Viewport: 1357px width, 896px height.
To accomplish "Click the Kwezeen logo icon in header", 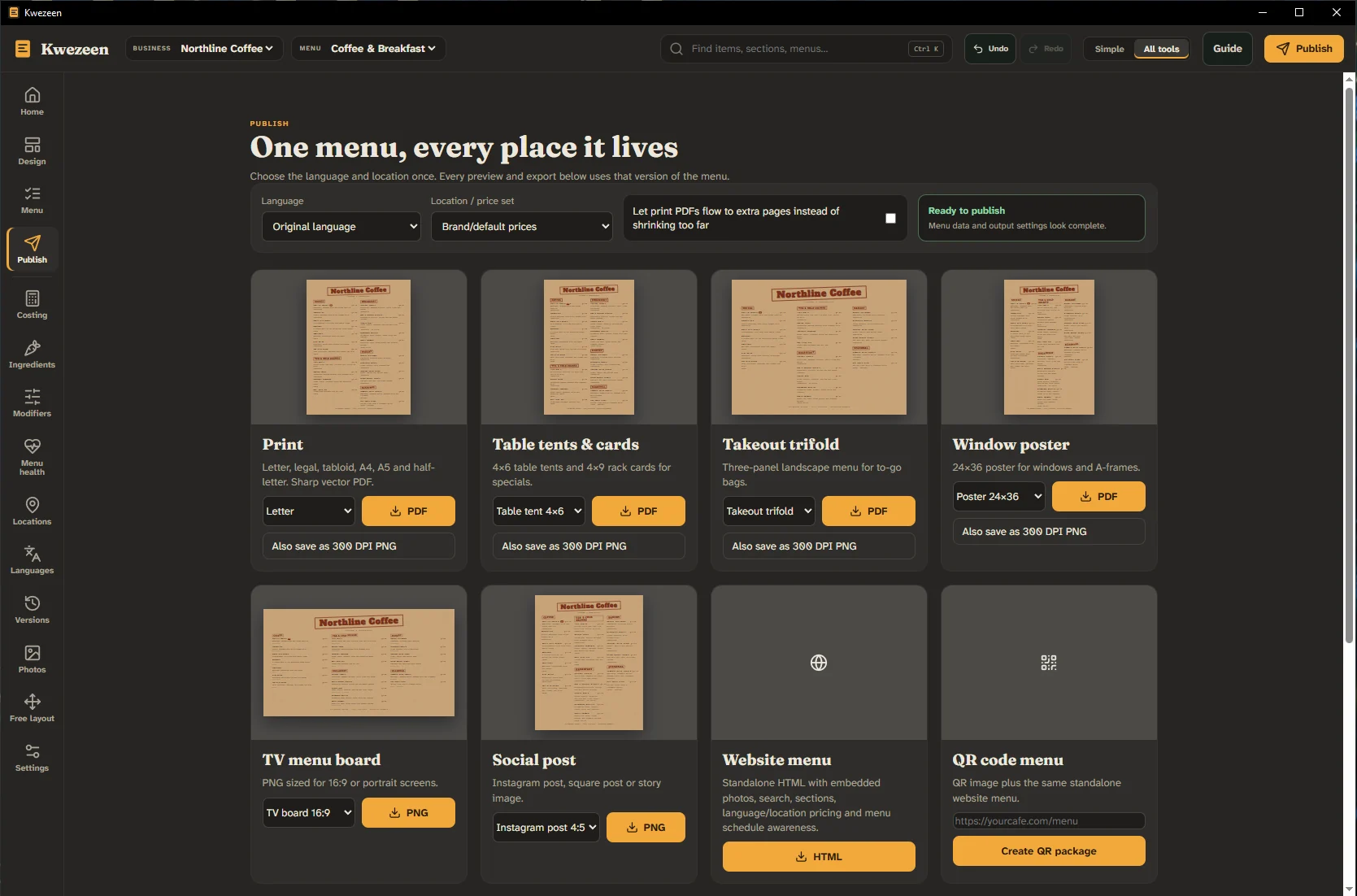I will coord(23,49).
